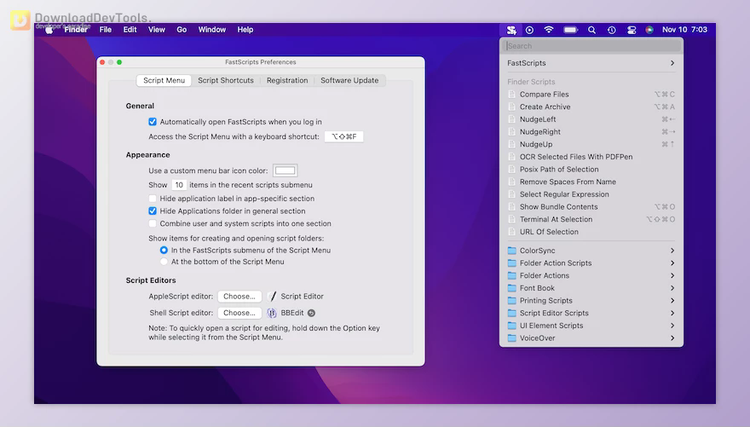Switch to the Software Update tab
The width and height of the screenshot is (750, 427).
350,80
